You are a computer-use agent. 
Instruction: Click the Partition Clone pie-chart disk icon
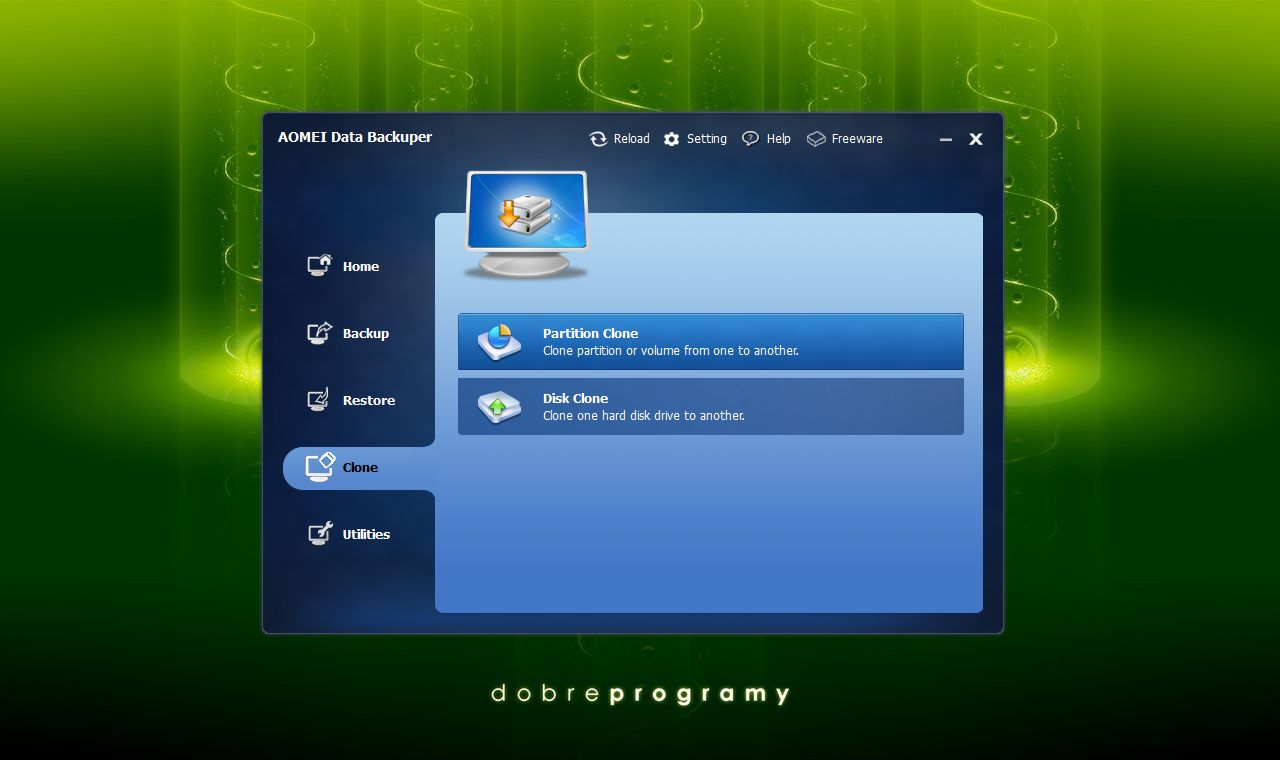click(x=499, y=342)
